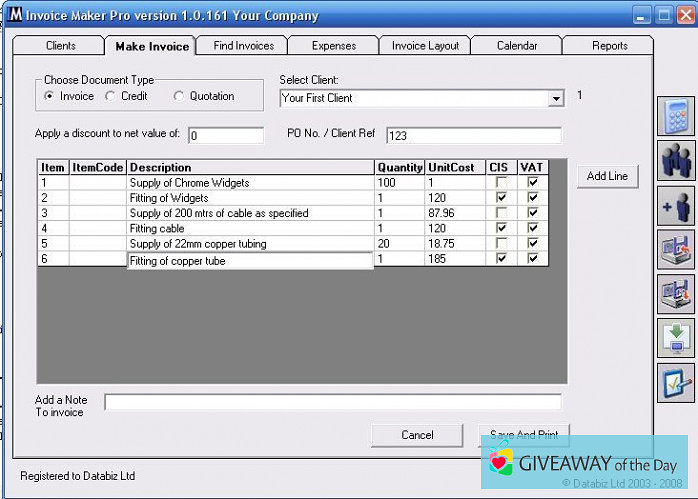This screenshot has height=499, width=698.
Task: Click the Add a Note text field
Action: 332,402
